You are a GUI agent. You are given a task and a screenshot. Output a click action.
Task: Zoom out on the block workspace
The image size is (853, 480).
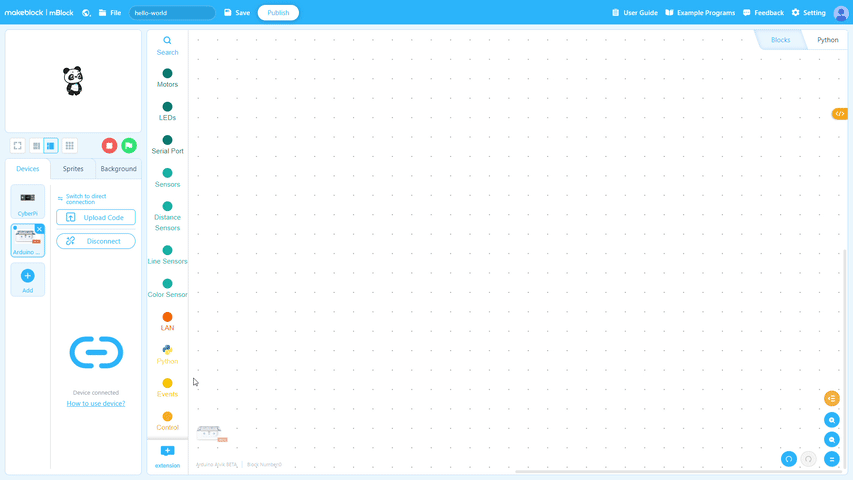tap(832, 440)
